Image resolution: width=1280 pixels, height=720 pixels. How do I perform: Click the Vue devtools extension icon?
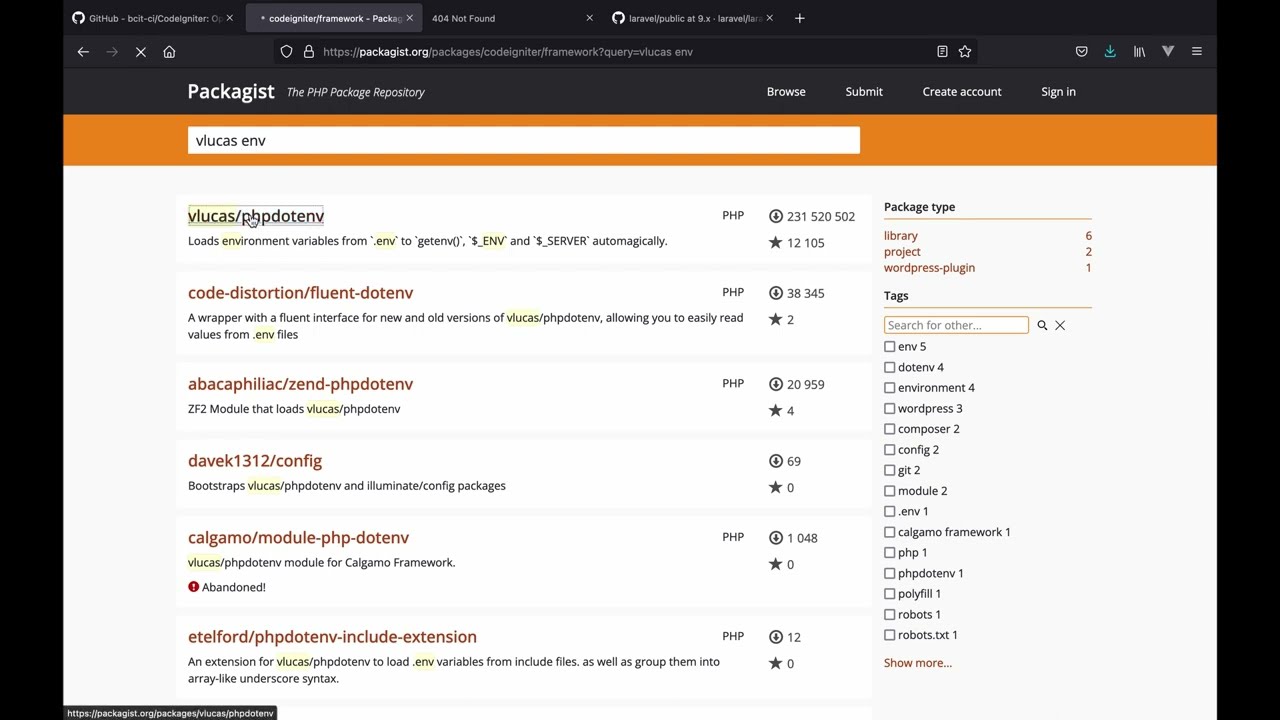[1167, 52]
